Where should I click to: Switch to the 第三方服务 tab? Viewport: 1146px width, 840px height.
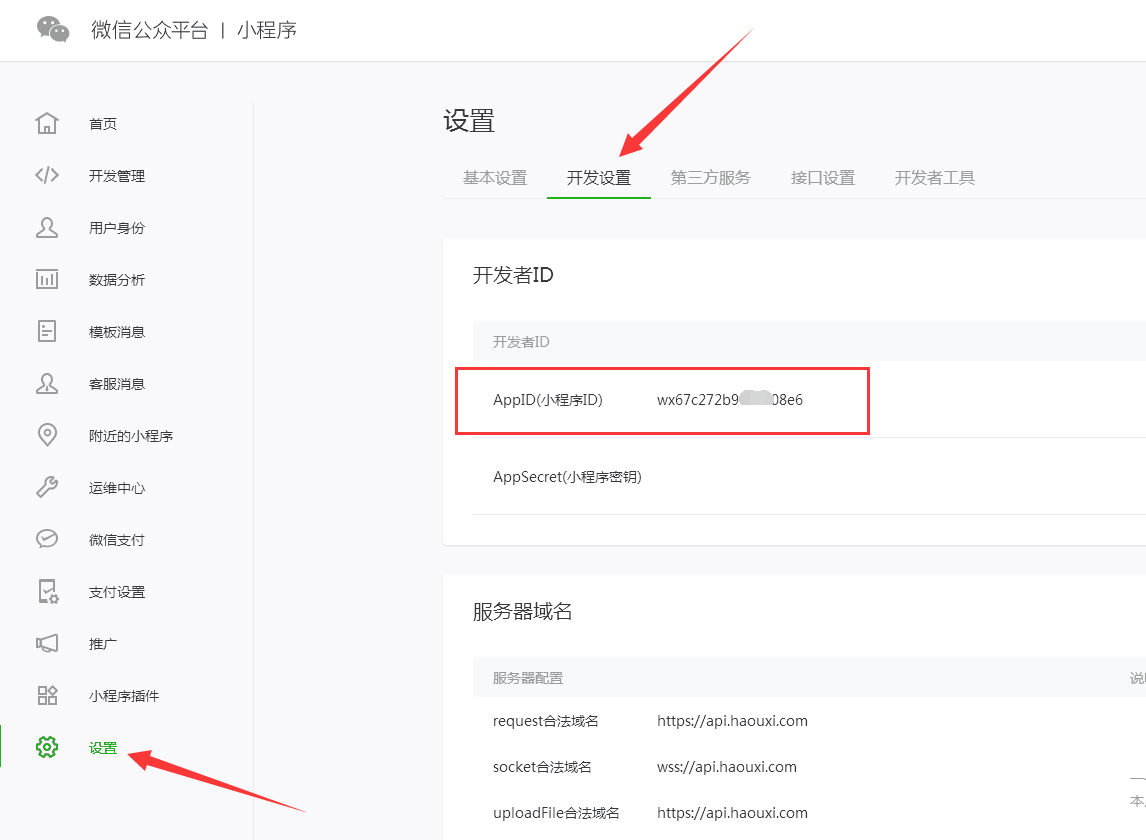(x=710, y=178)
